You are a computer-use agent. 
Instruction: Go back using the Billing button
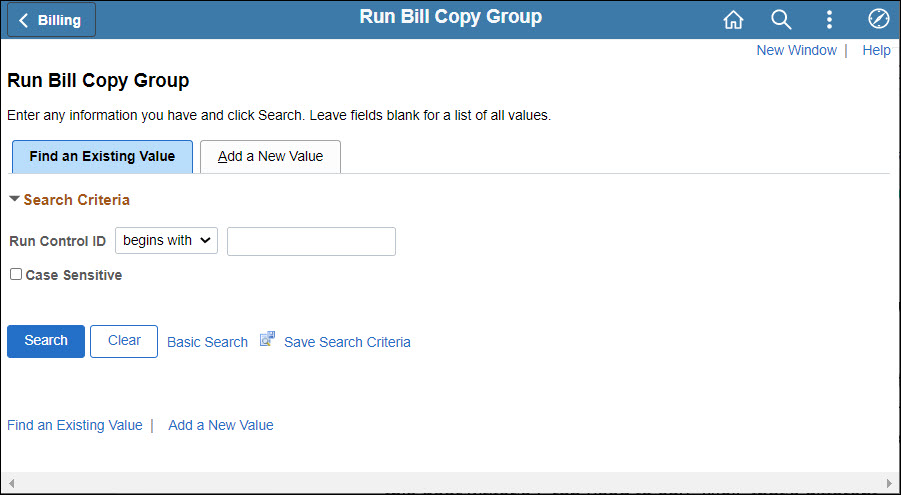52,20
